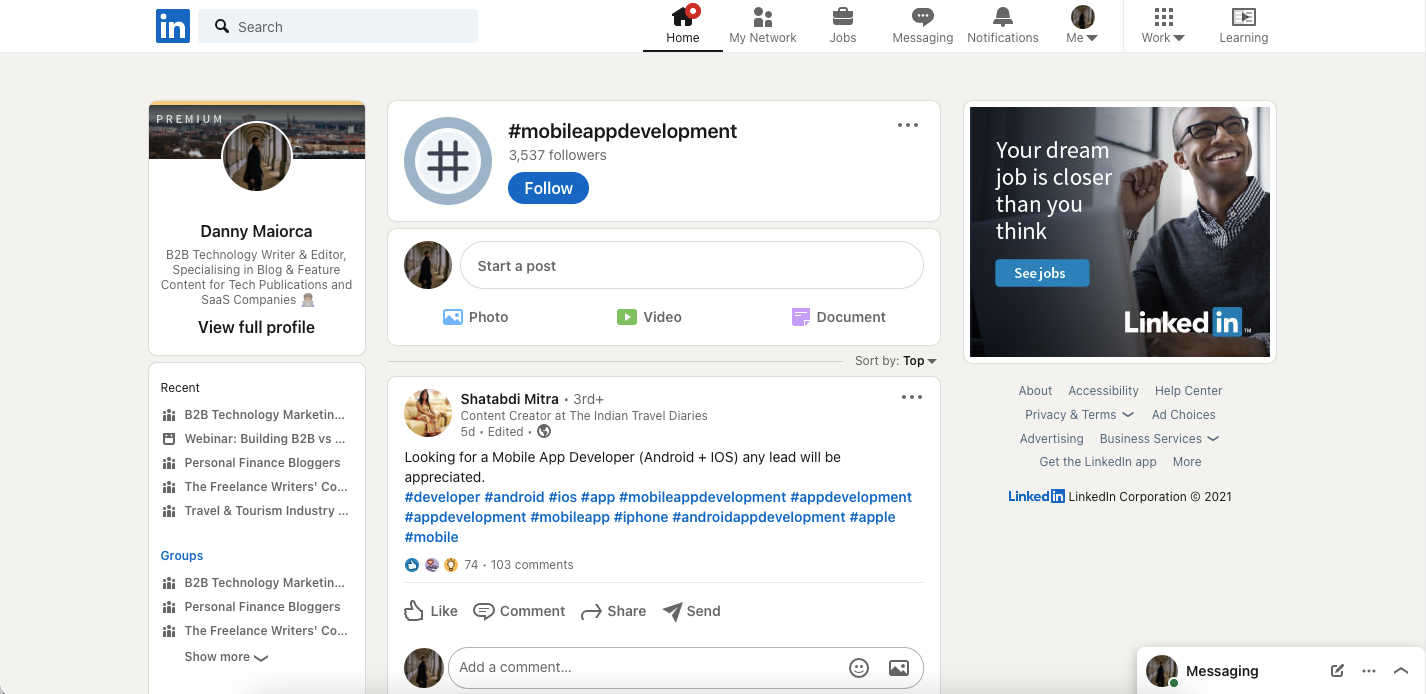Screen dimensions: 1426x694
Task: Like Shatabdi Mitra's post
Action: coord(430,611)
